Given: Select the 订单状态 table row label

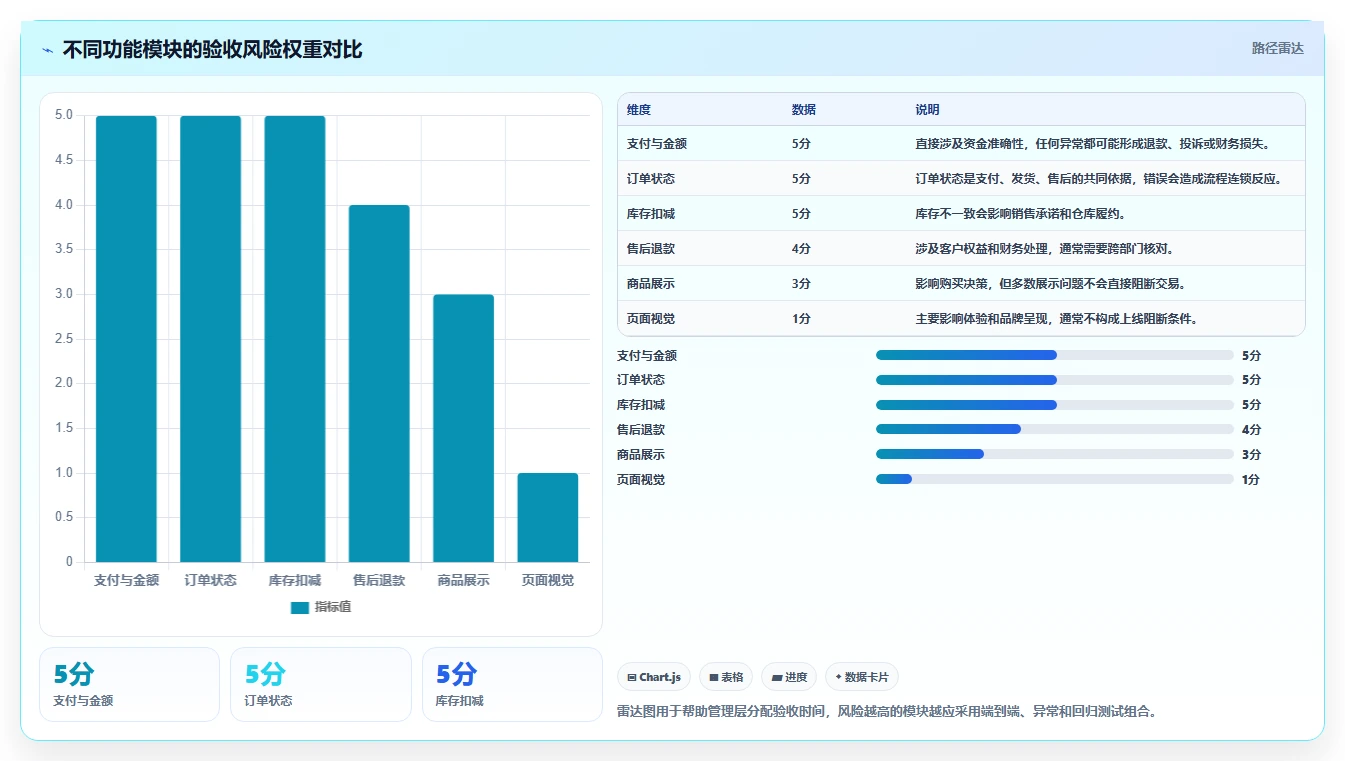Looking at the screenshot, I should pyautogui.click(x=651, y=179).
